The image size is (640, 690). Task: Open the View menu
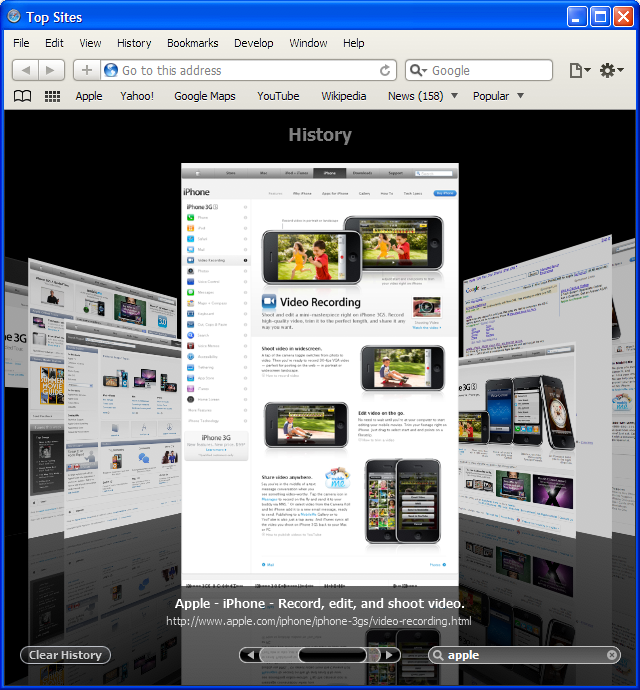pos(90,43)
